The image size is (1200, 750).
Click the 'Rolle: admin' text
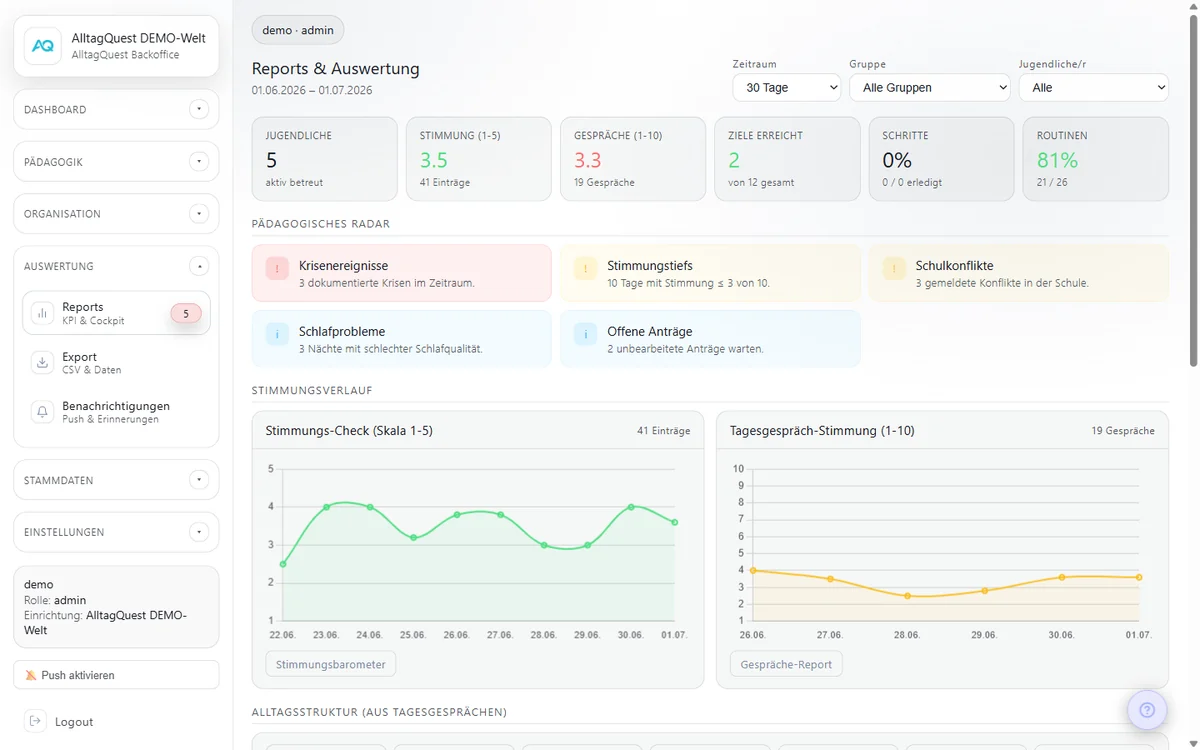(x=55, y=600)
